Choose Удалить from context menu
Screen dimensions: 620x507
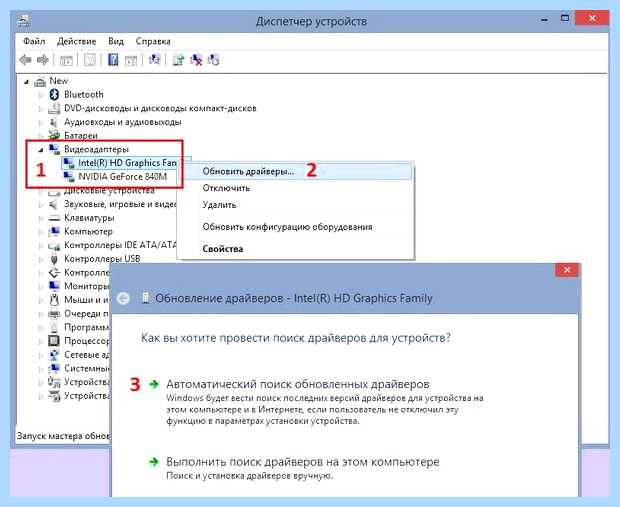pos(295,204)
